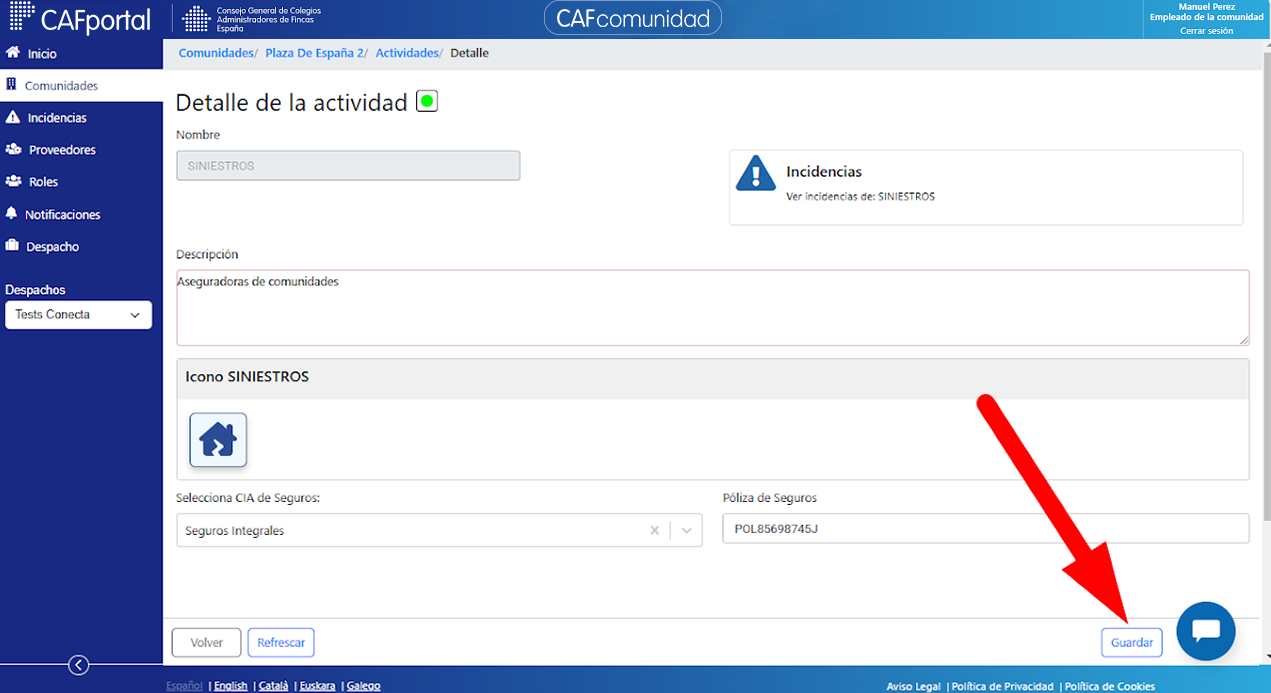Toggle the green activity status indicator
Viewport: 1271px width, 693px height.
click(x=427, y=101)
